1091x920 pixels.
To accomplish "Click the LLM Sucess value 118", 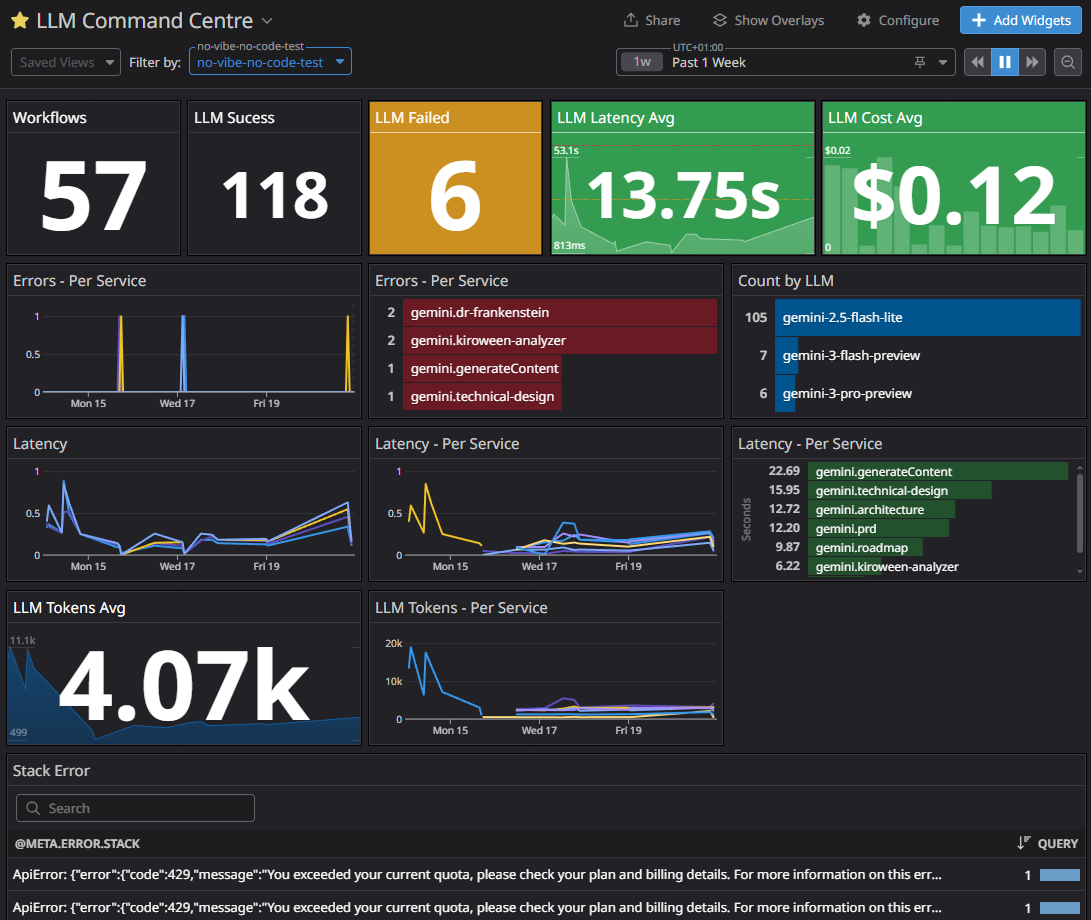I will pyautogui.click(x=275, y=195).
